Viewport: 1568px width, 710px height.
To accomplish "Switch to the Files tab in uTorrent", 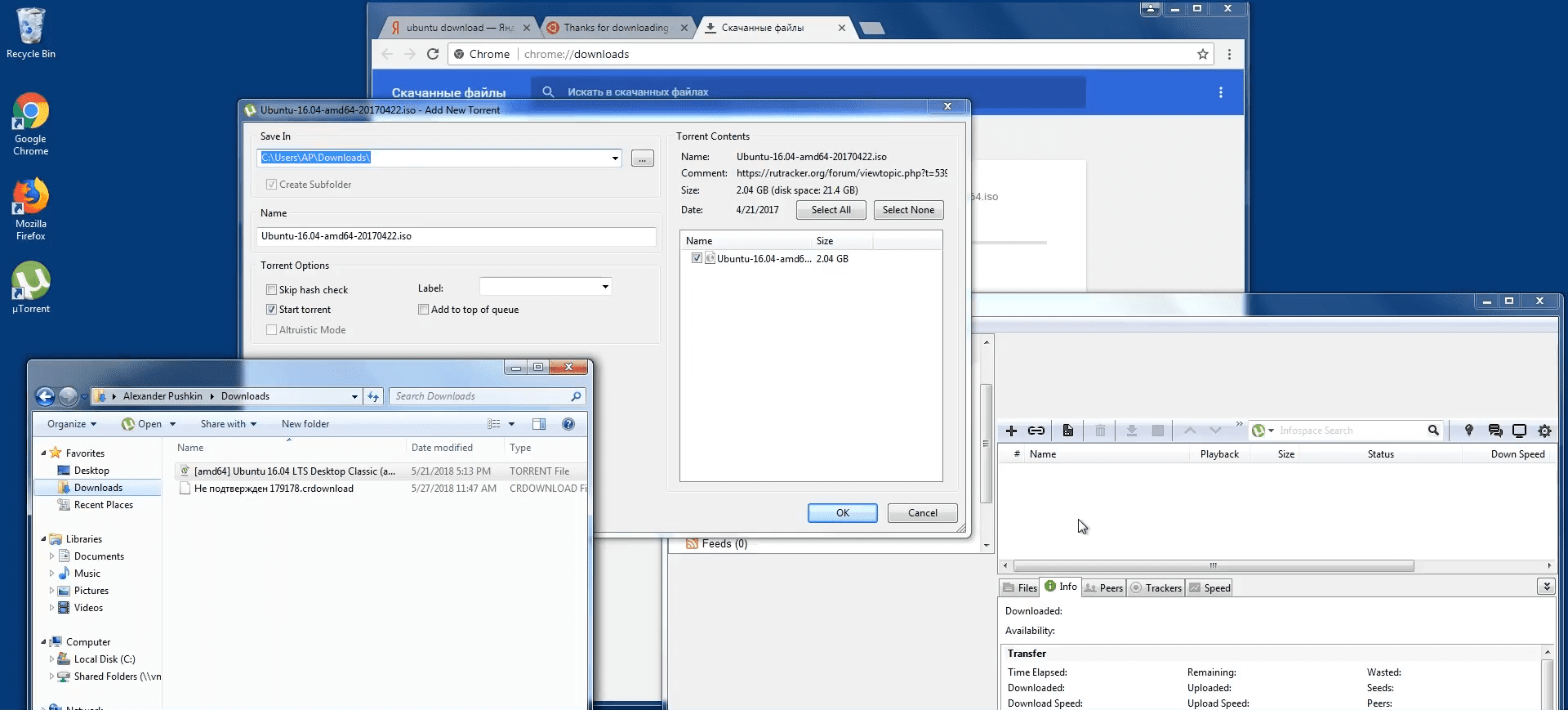I will coord(1020,588).
